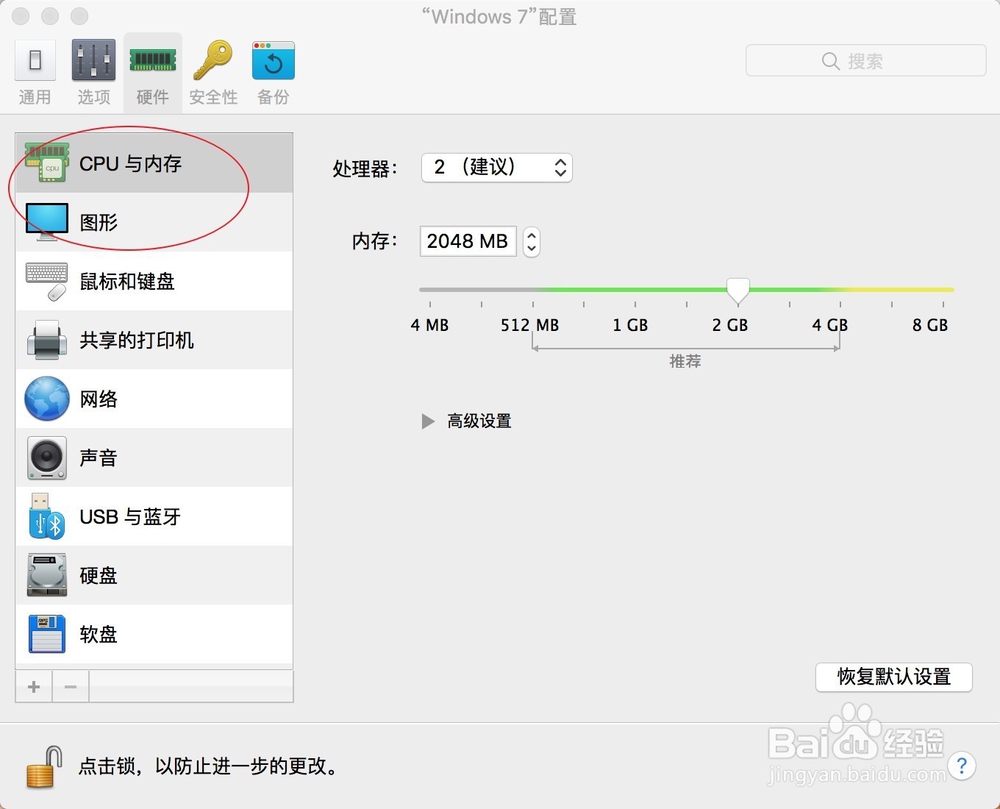Open the 处理器 processor count dropdown

(x=497, y=168)
